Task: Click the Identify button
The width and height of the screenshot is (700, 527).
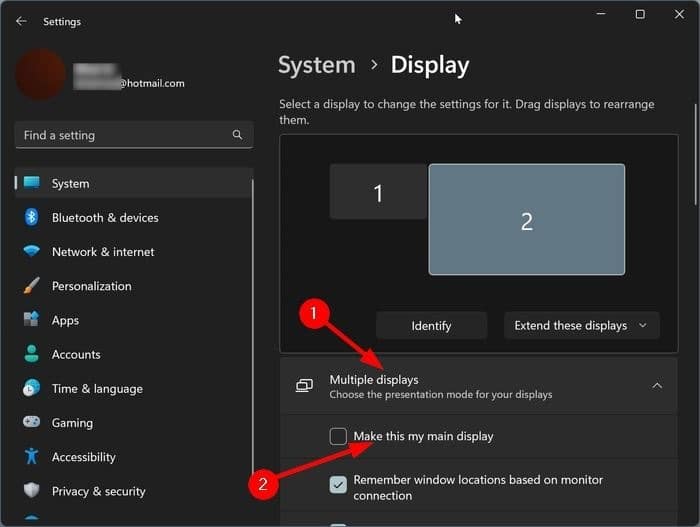Action: tap(431, 326)
